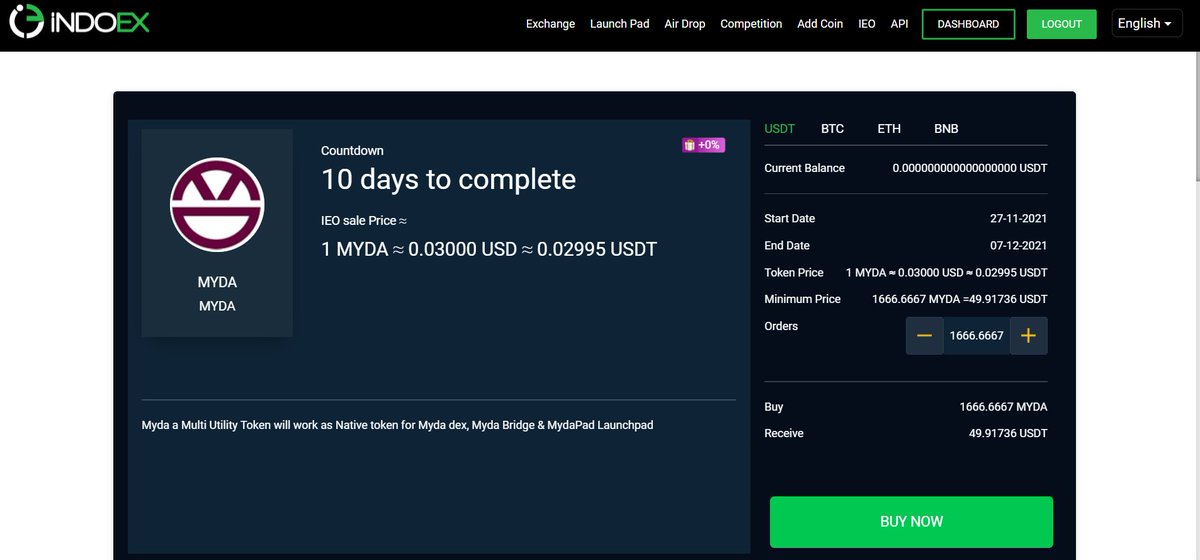Click the Indoex logo
The width and height of the screenshot is (1200, 560).
(78, 20)
